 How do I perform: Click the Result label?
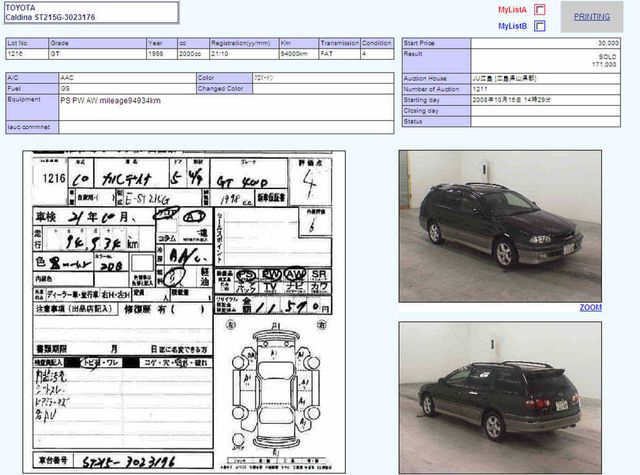pyautogui.click(x=436, y=61)
